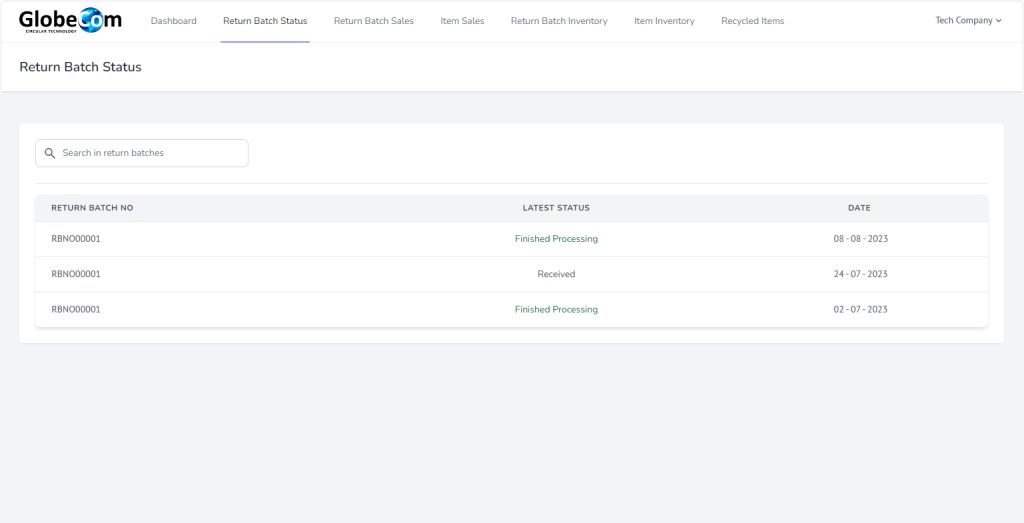Select batch number in the 24-07-2023 row
The width and height of the screenshot is (1024, 523).
pyautogui.click(x=76, y=274)
